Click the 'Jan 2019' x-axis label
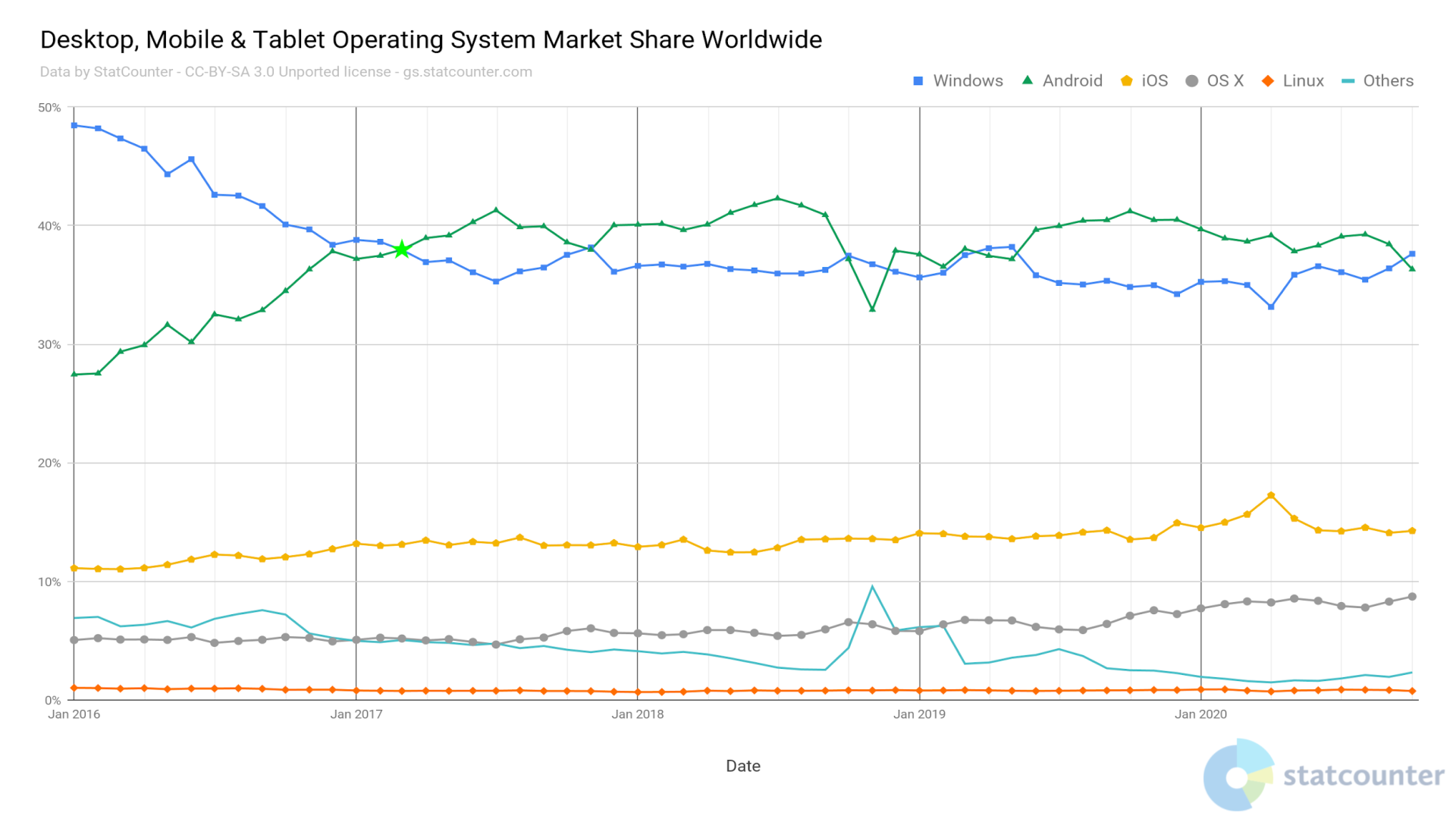The width and height of the screenshot is (1456, 819). coord(919,714)
